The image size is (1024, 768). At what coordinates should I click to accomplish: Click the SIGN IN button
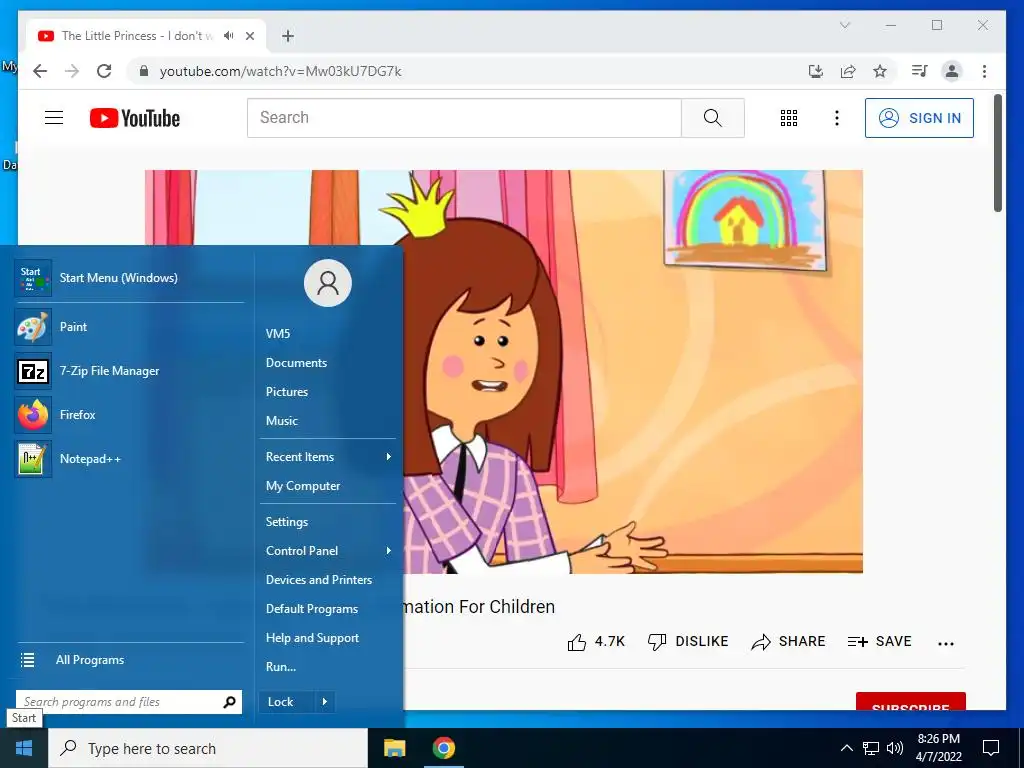point(919,118)
